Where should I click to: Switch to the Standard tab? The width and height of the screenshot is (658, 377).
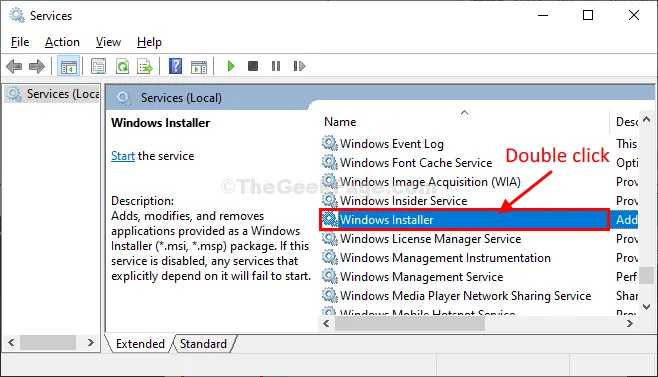(x=204, y=344)
